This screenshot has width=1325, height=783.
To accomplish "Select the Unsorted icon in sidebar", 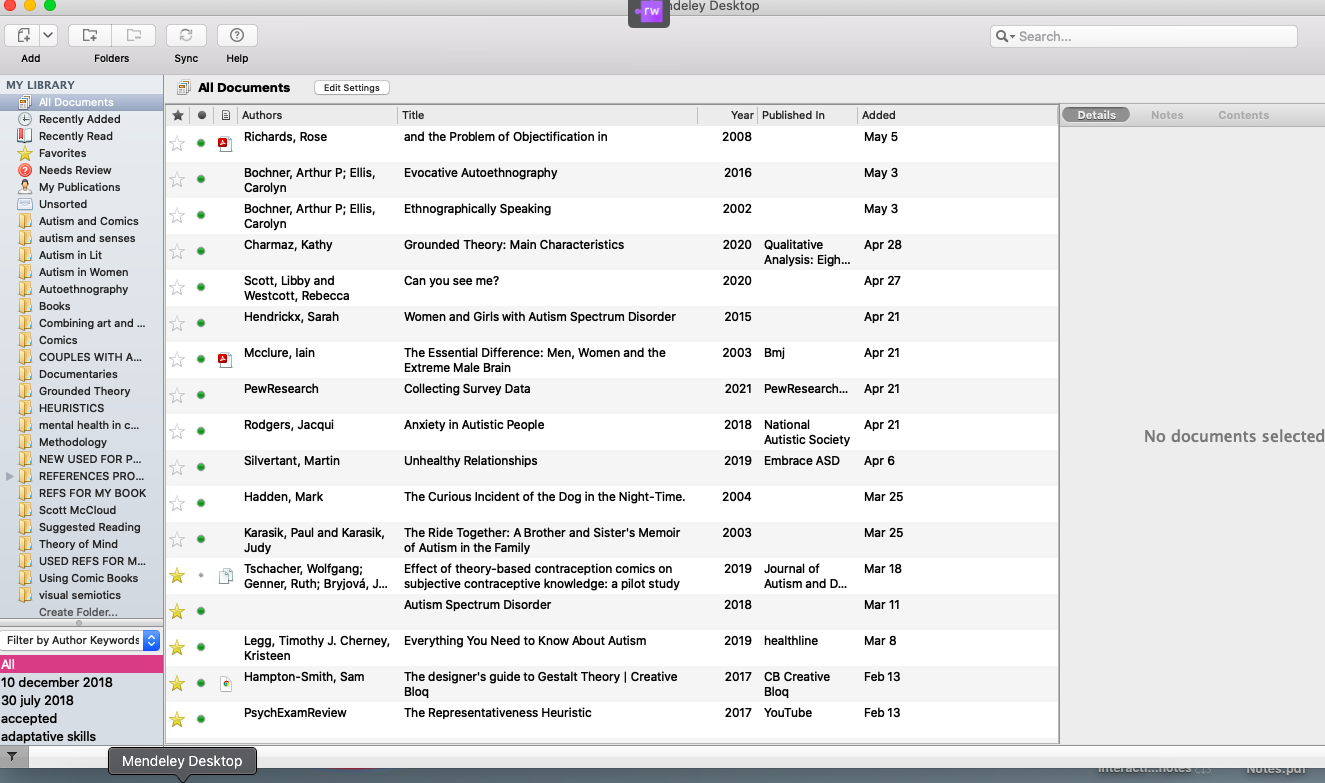I will point(25,204).
